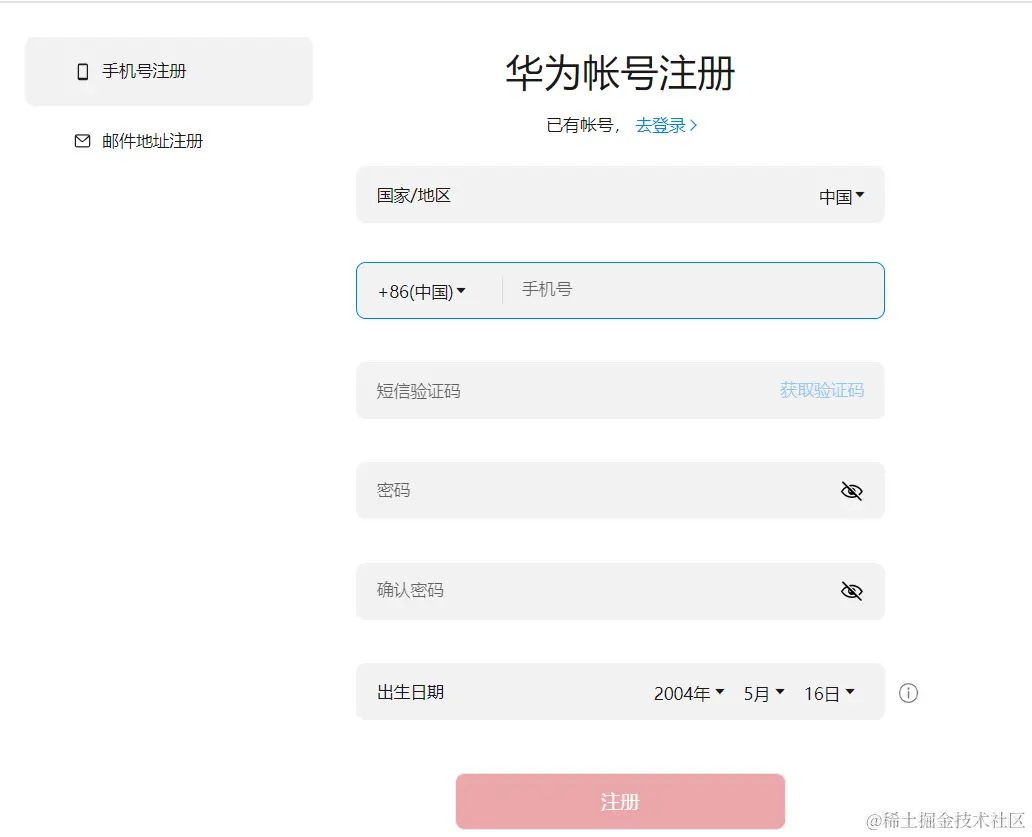Select the phone number registration tab
The height and width of the screenshot is (837, 1032).
click(168, 71)
